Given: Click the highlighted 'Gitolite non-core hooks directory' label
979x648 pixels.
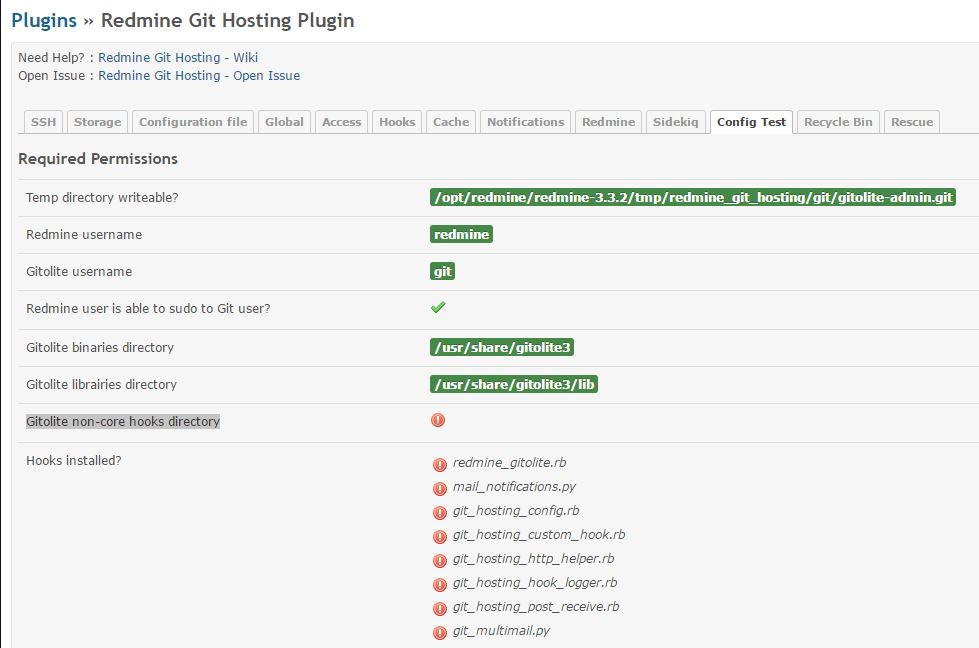Looking at the screenshot, I should [x=123, y=421].
